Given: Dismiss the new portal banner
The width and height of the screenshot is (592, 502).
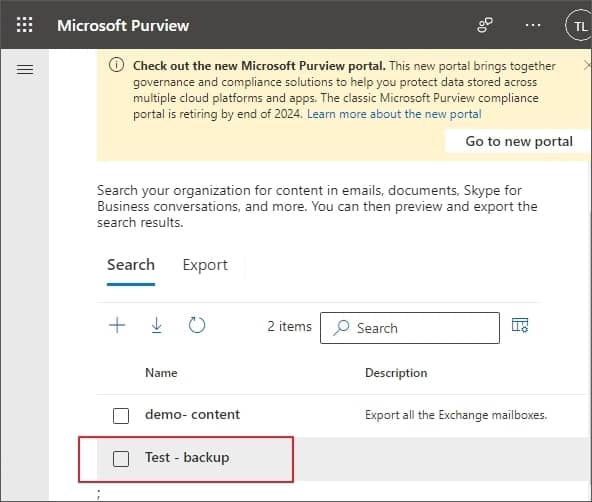Looking at the screenshot, I should [x=587, y=65].
